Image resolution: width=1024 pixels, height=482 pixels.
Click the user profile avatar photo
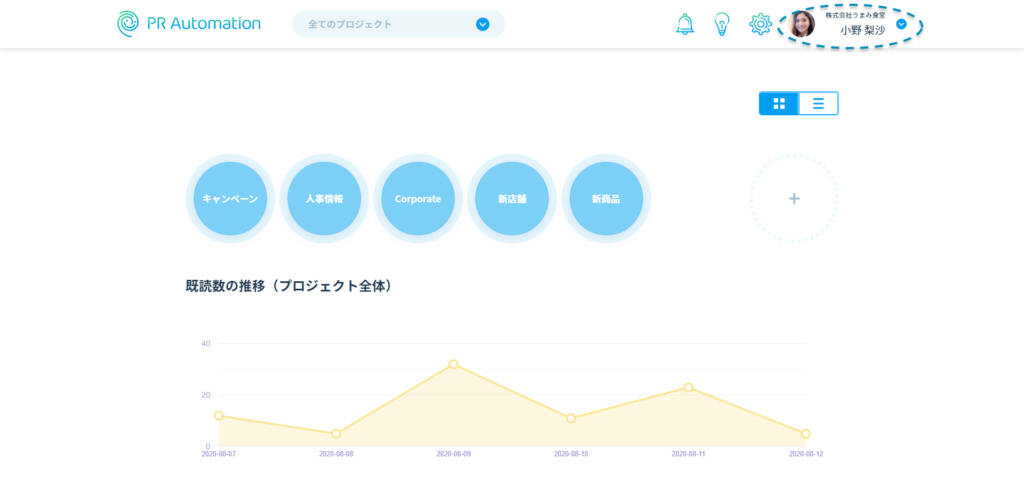802,24
